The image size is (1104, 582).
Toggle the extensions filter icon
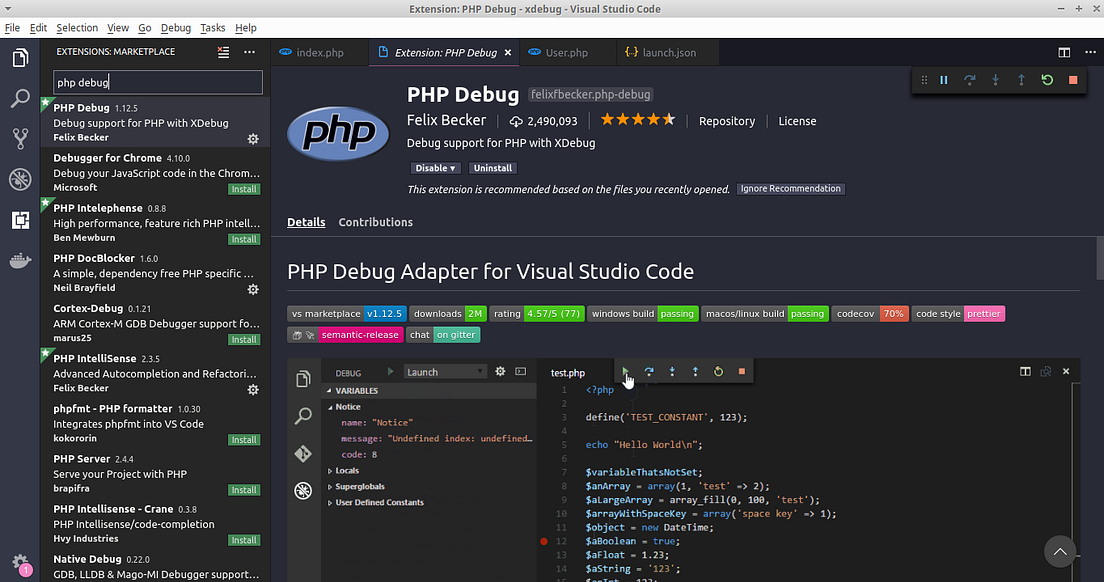[223, 51]
